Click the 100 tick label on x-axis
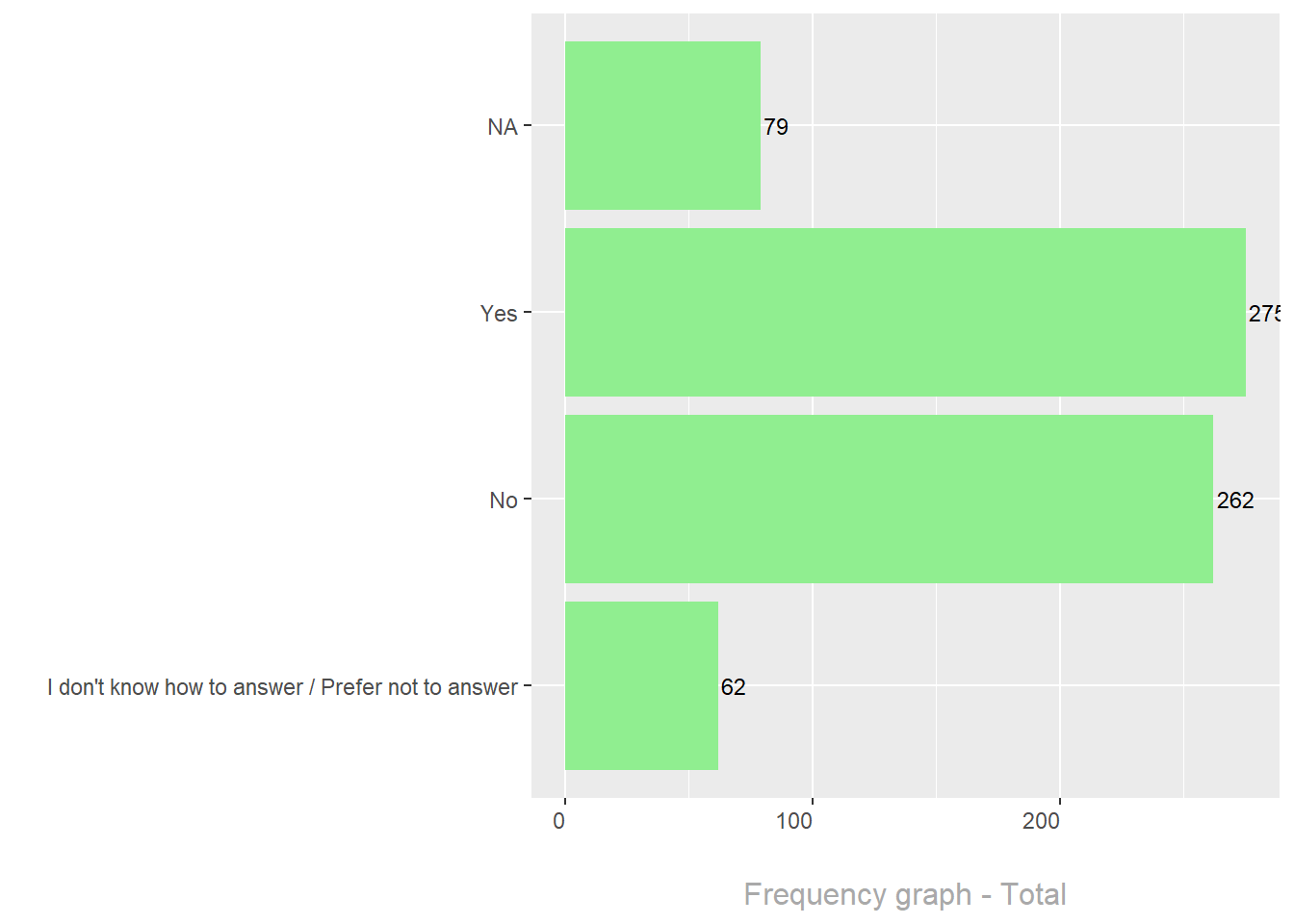Image resolution: width=1294 pixels, height=924 pixels. tap(794, 821)
